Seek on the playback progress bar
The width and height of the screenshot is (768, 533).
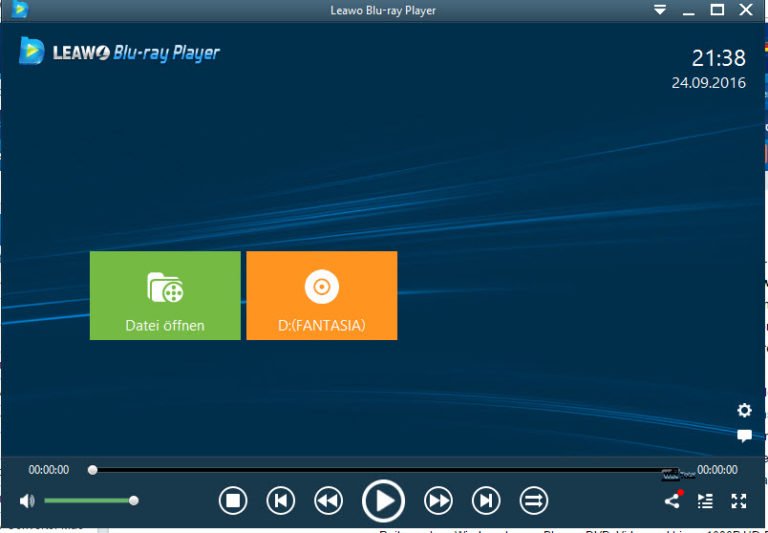pos(384,470)
